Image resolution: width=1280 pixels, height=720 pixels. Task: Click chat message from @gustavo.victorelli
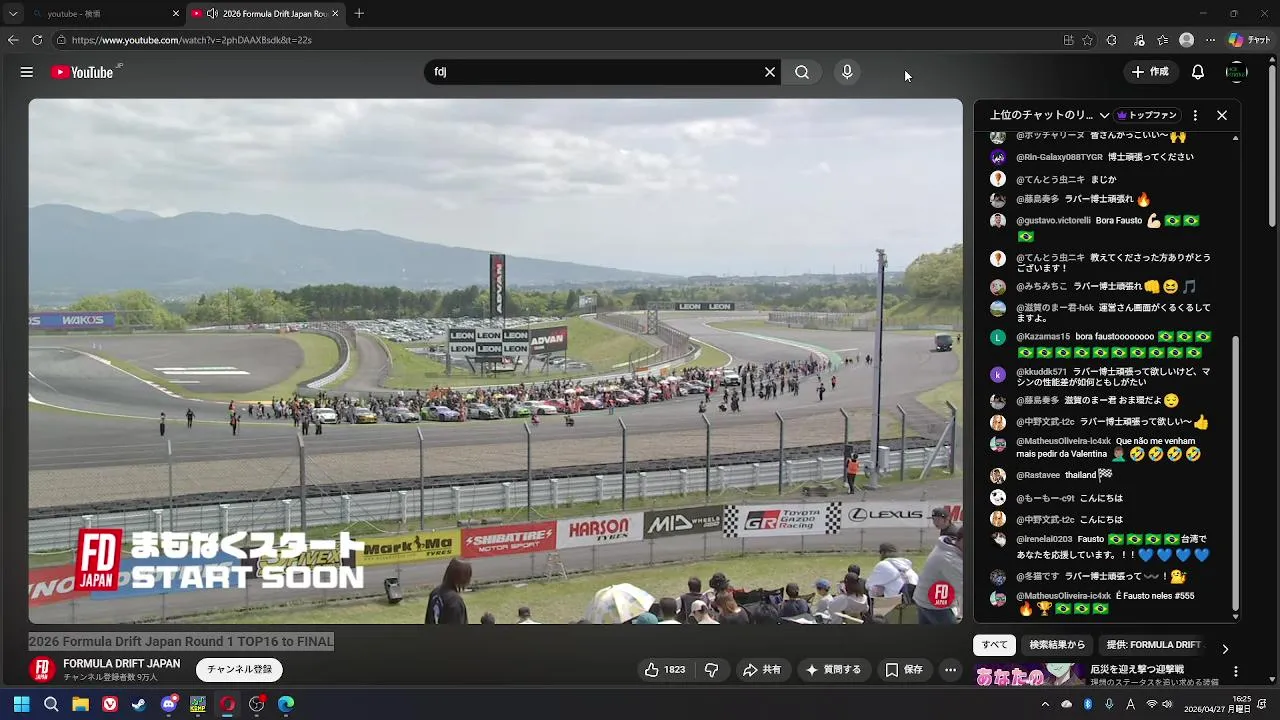[x=1106, y=228]
